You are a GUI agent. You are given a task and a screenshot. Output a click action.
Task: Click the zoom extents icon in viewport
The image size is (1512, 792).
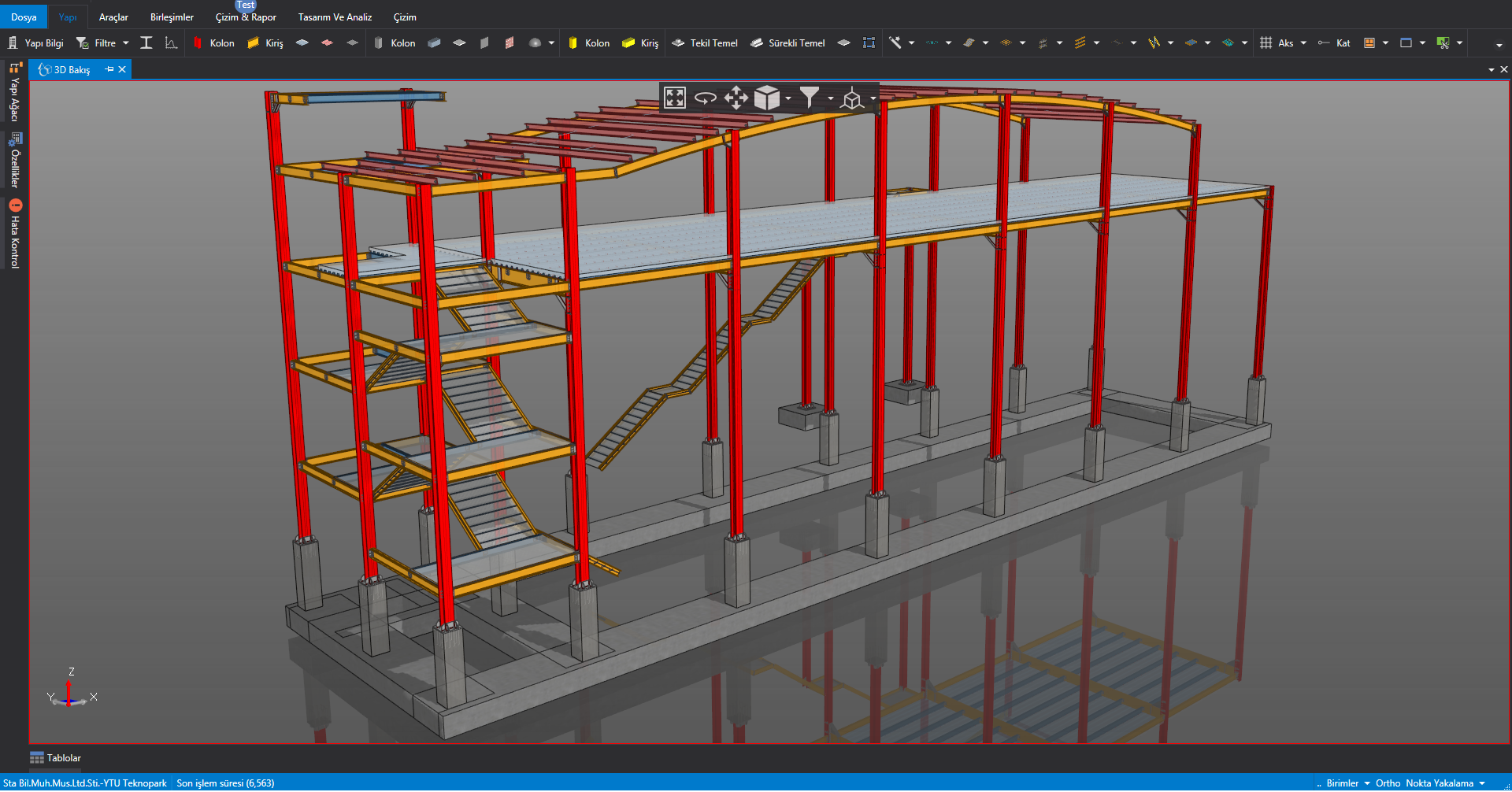(x=675, y=98)
